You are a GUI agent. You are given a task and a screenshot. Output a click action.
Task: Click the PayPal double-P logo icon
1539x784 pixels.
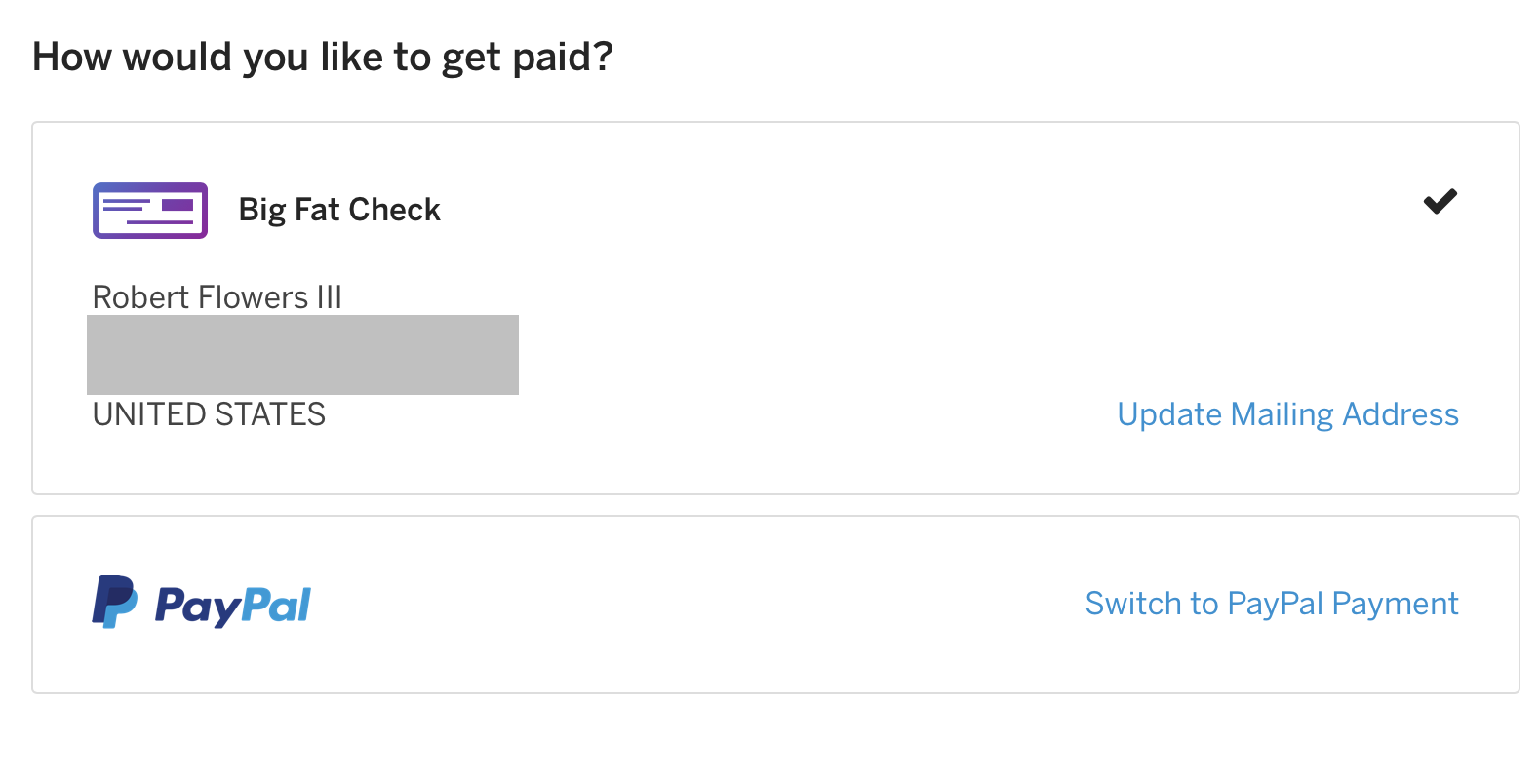pos(114,602)
